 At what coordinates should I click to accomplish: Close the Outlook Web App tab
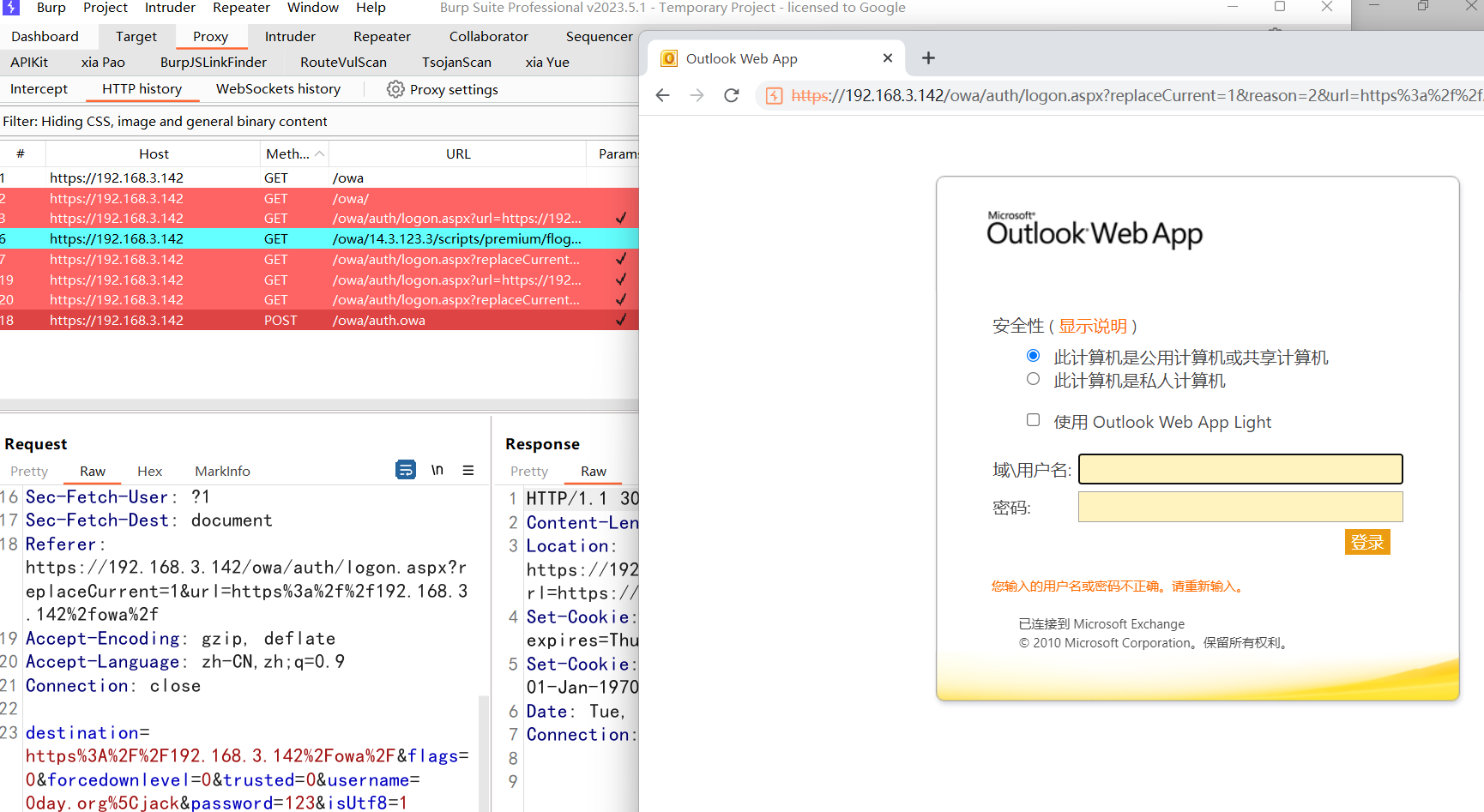pyautogui.click(x=888, y=58)
